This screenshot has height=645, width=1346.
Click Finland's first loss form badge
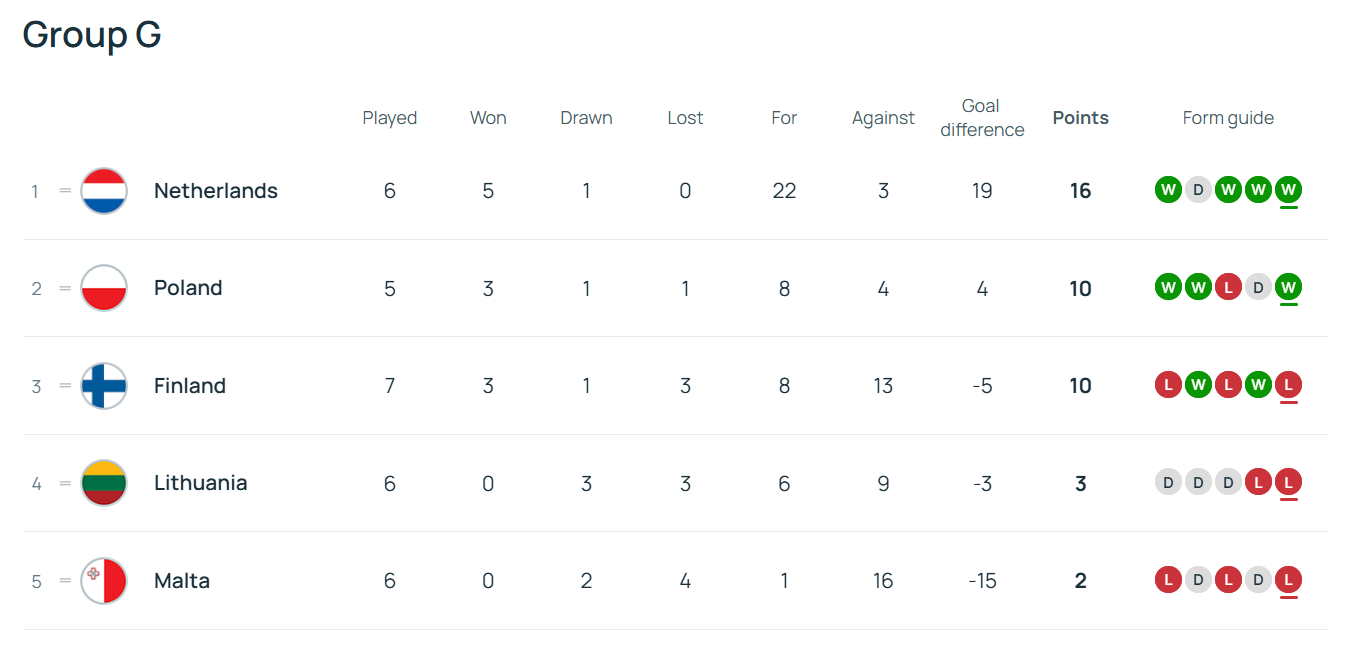point(1168,385)
